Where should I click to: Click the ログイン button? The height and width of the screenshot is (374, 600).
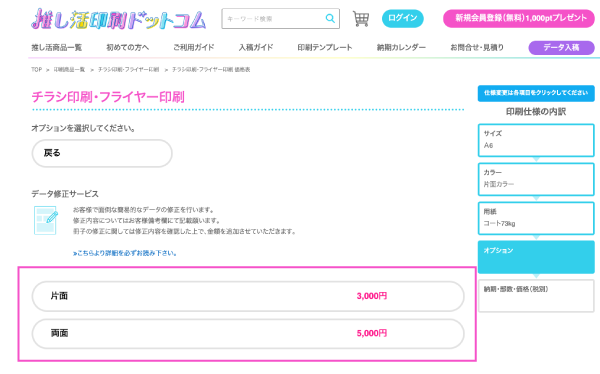(x=403, y=18)
